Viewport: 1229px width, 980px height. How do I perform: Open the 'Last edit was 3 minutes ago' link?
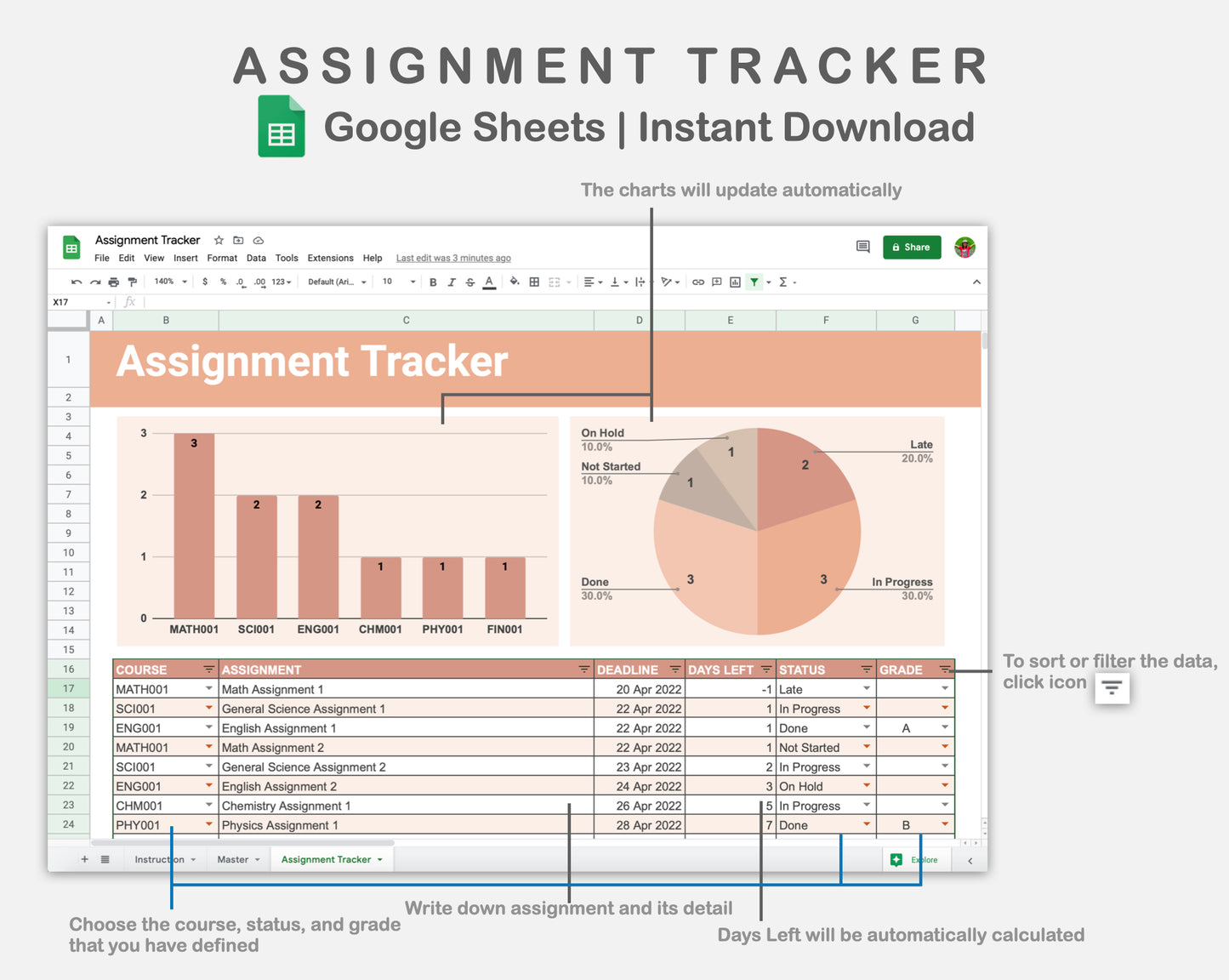click(x=453, y=259)
